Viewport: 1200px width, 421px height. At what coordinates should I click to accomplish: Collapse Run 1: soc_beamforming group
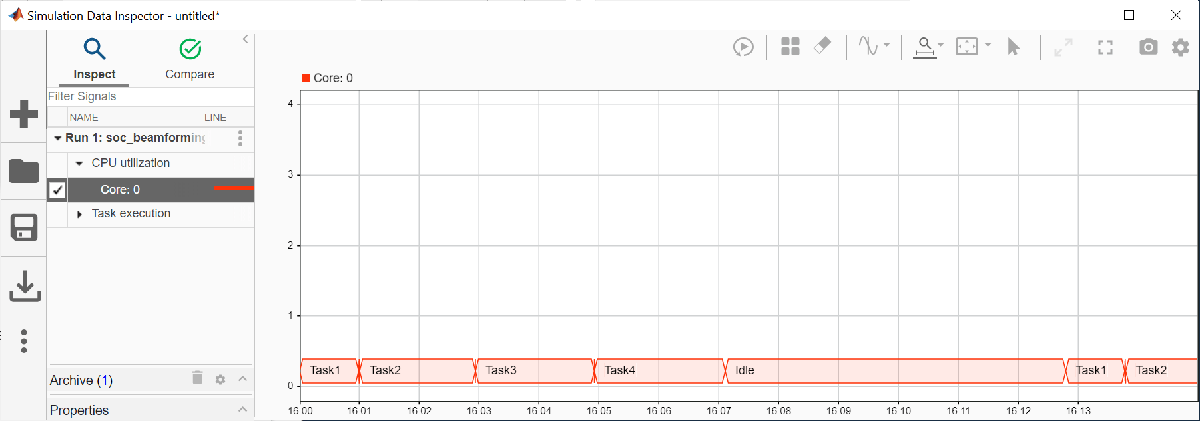tap(57, 138)
